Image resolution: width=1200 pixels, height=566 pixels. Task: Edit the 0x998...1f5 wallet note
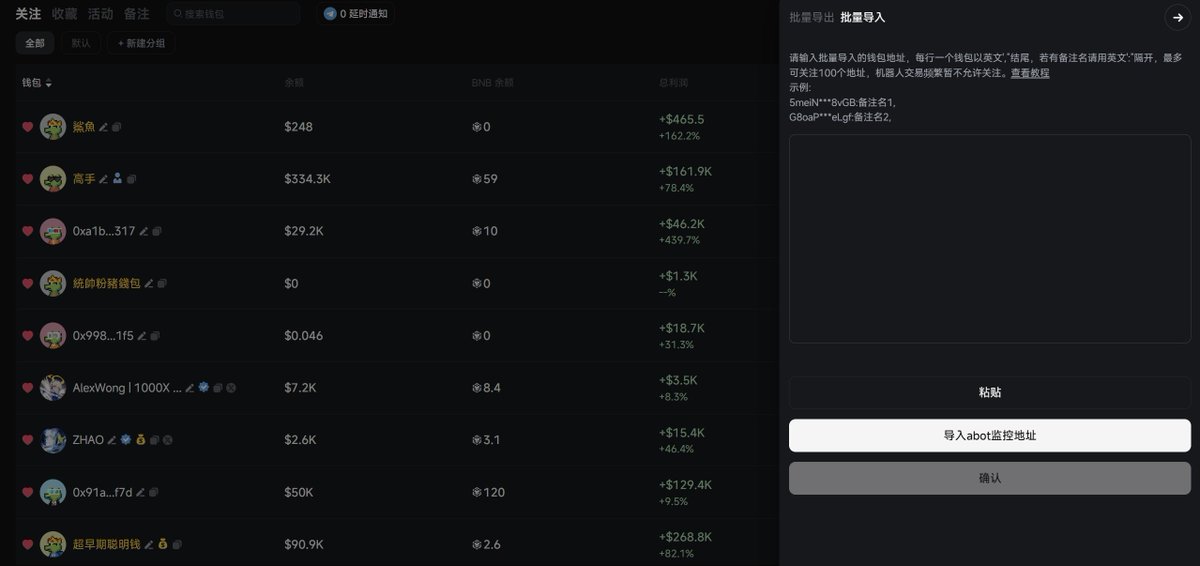coord(141,336)
